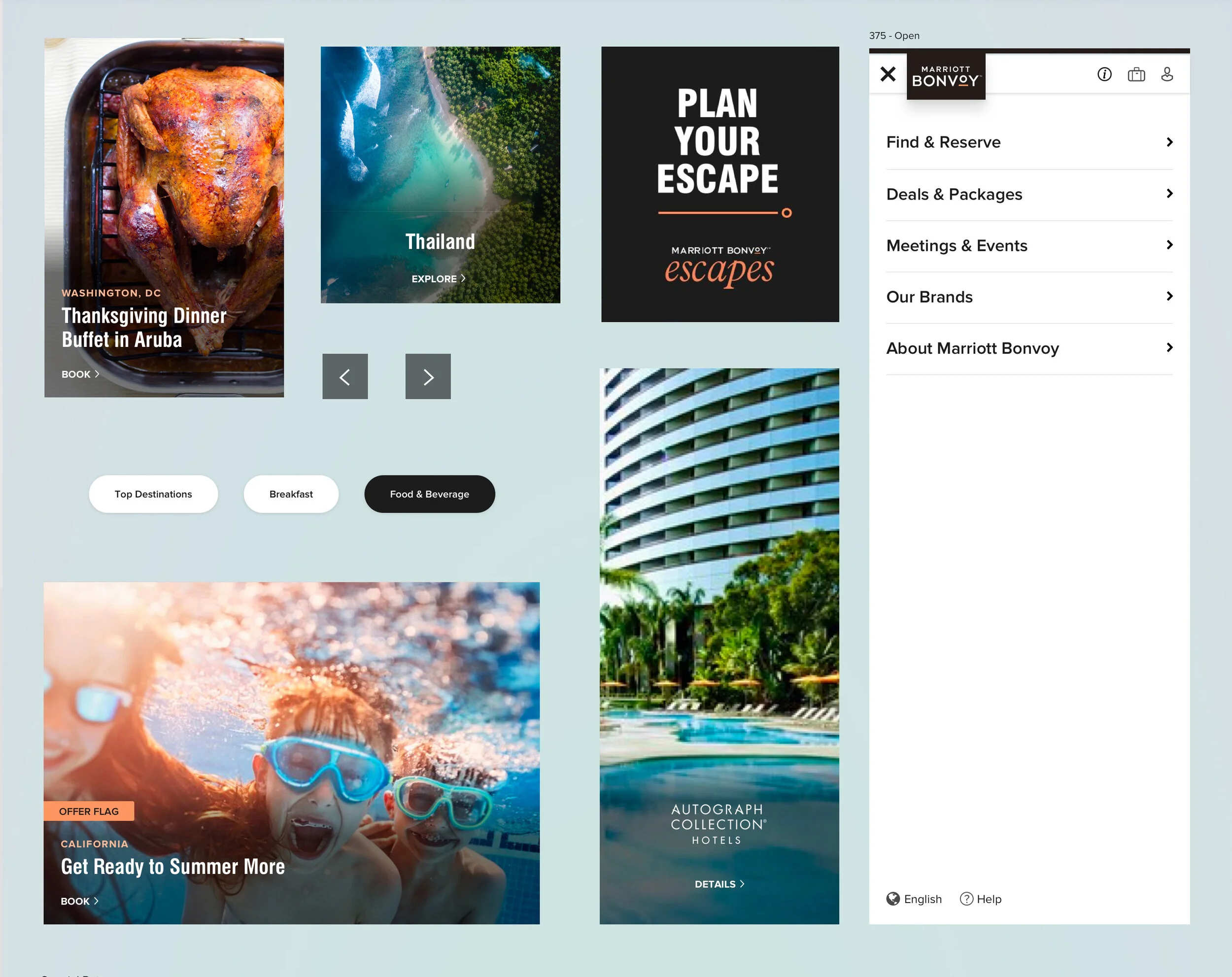Open the Deals & Packages menu item

tap(1029, 195)
